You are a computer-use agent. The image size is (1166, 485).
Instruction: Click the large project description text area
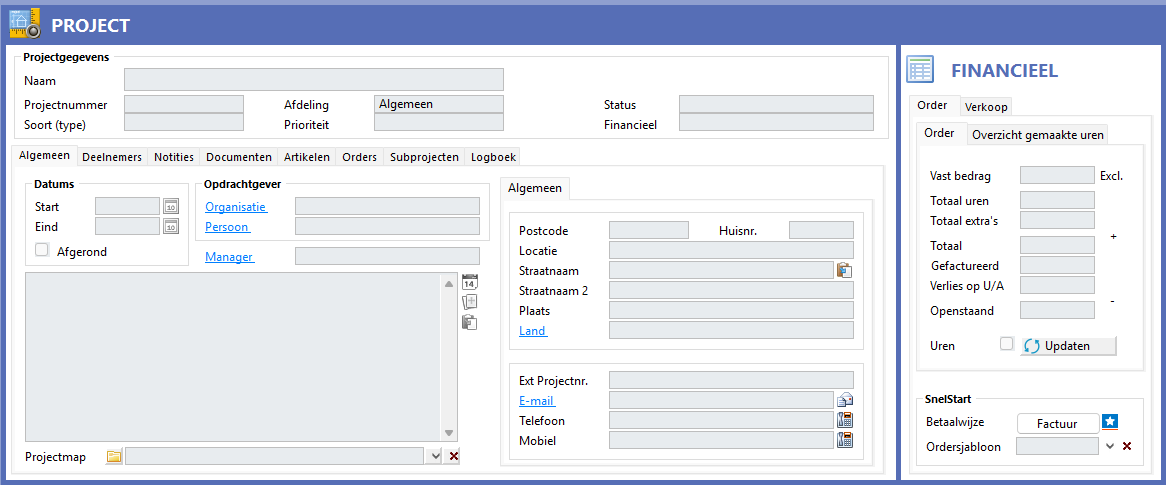coord(234,358)
